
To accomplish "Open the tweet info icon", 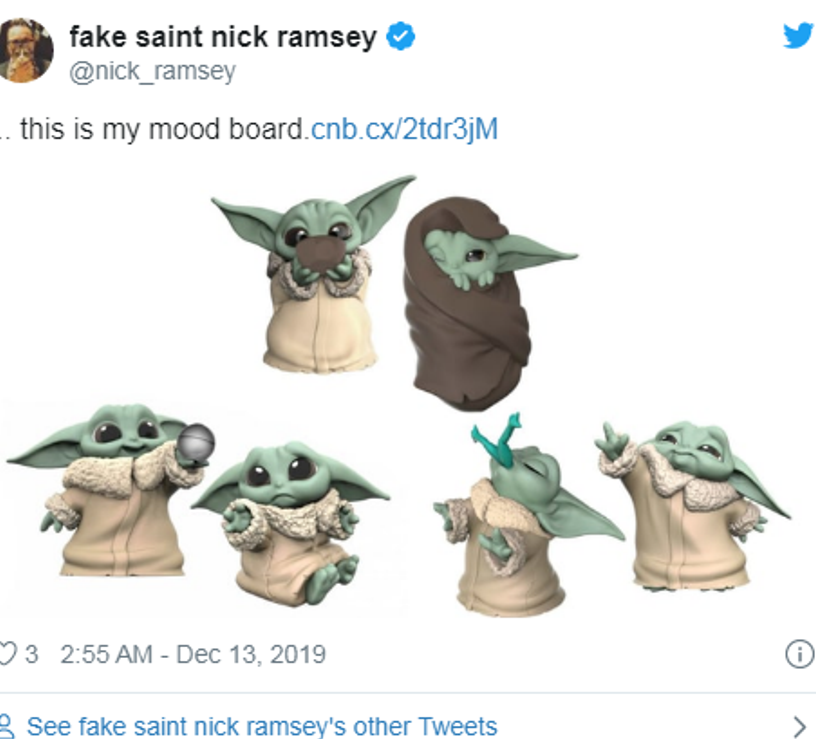I will click(x=798, y=654).
